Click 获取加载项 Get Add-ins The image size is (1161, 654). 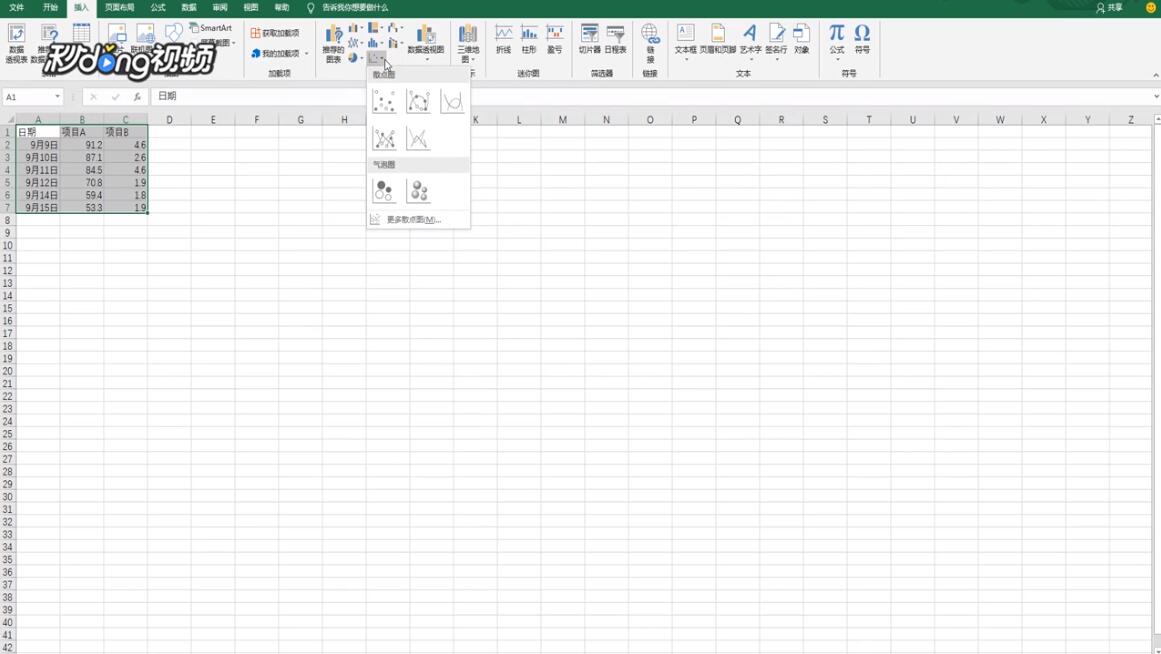tap(275, 33)
